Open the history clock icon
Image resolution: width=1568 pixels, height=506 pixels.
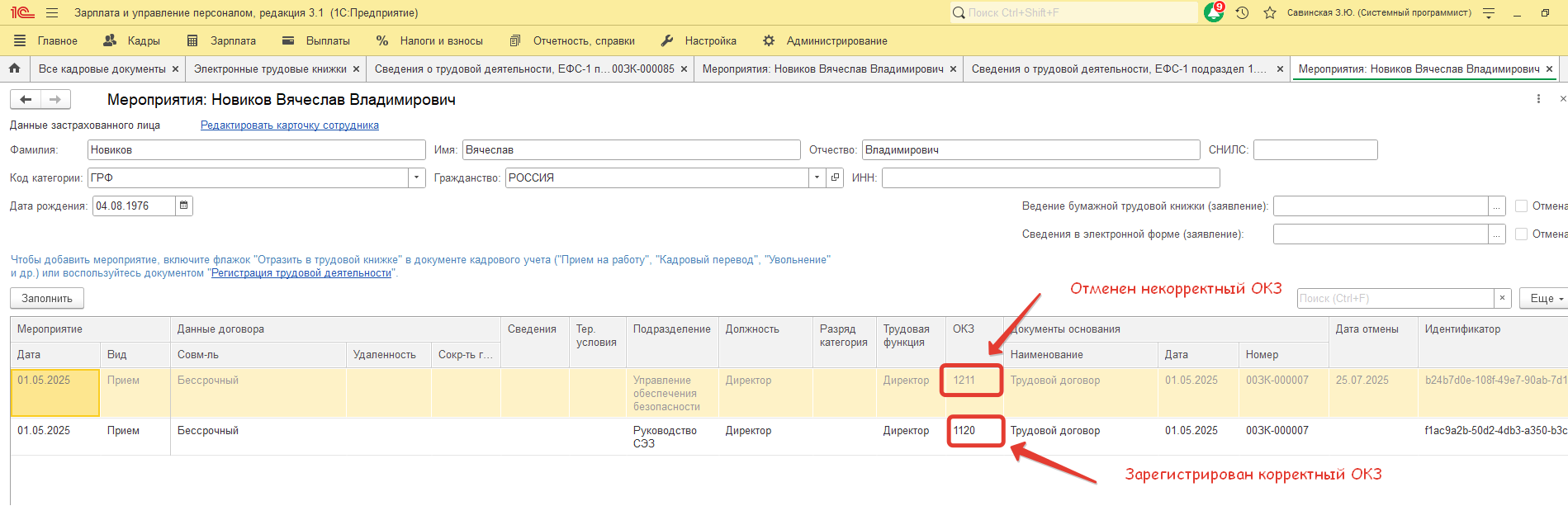(x=1242, y=13)
